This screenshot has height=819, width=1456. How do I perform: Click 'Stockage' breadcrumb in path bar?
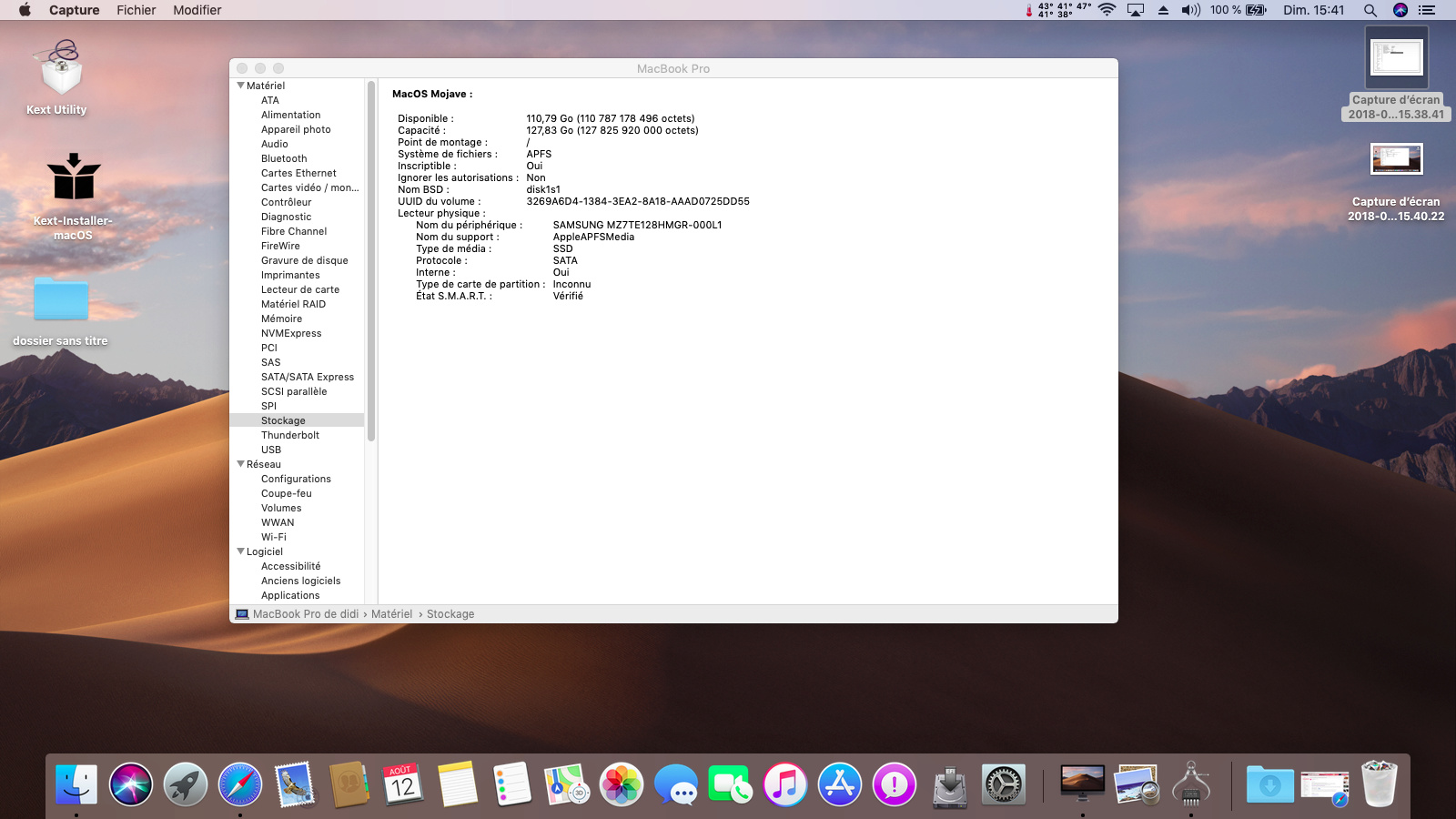pyautogui.click(x=450, y=614)
